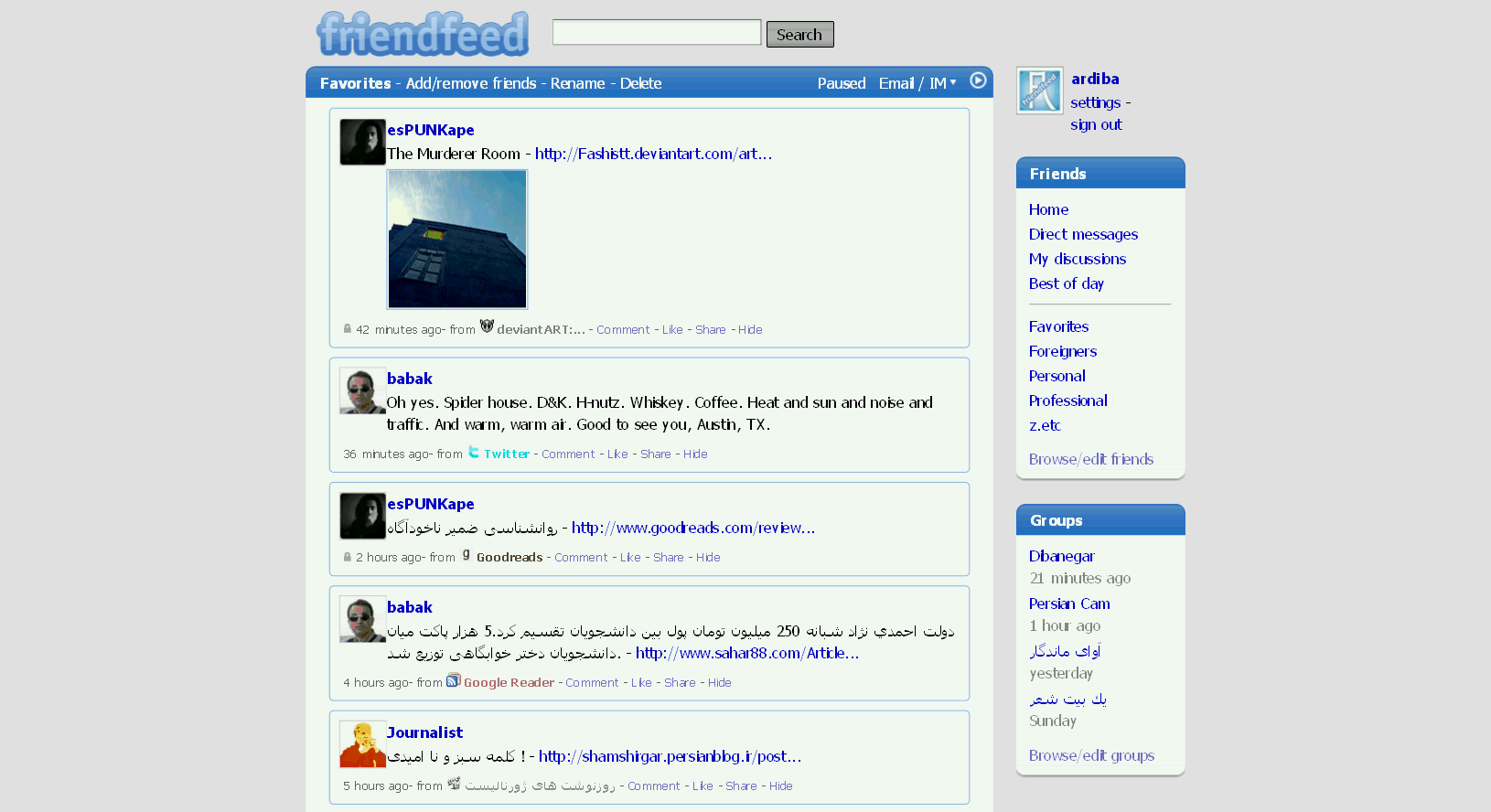Open Best of day

click(1066, 283)
